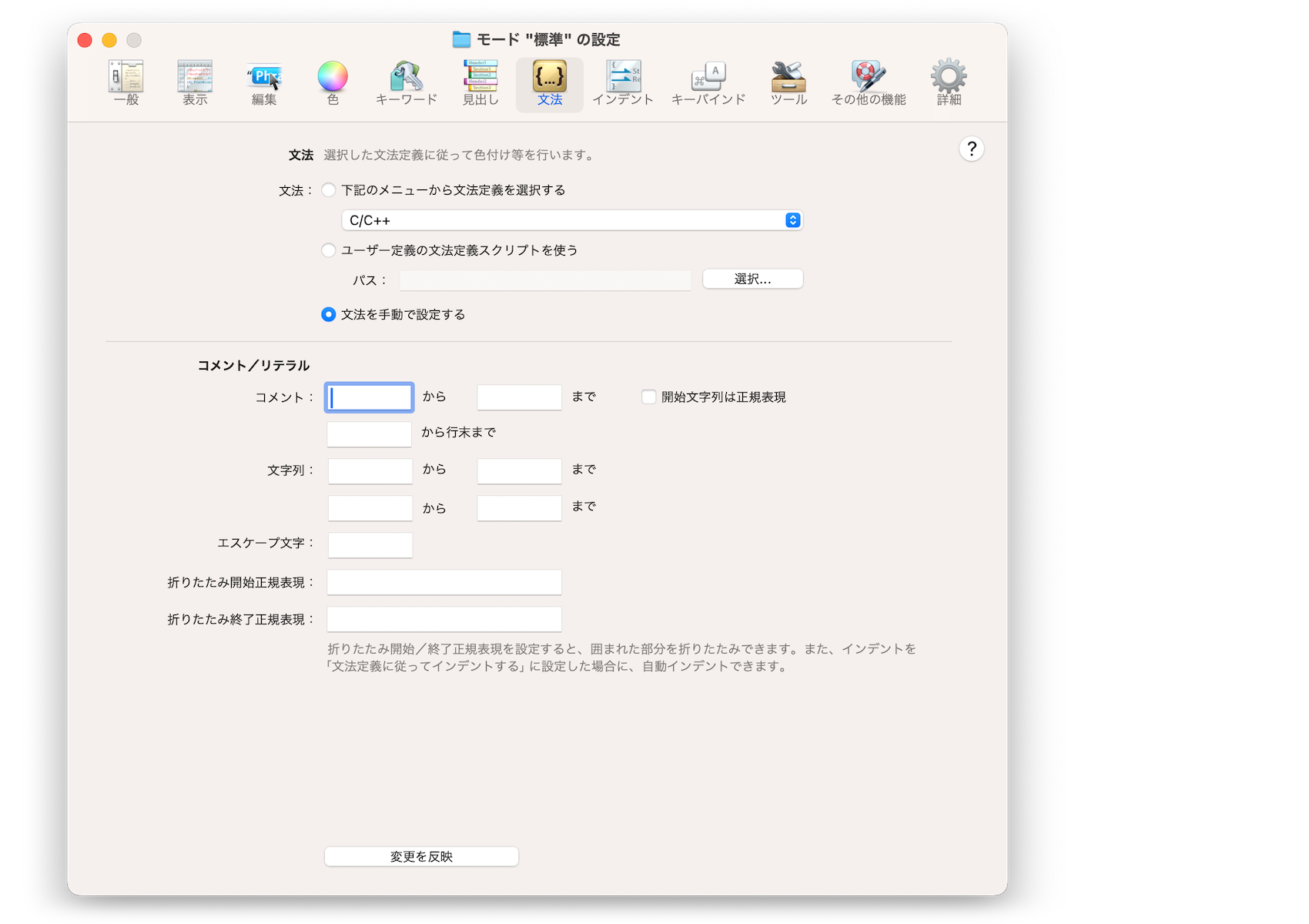
Task: Open the 詳細 (Advanced) gear pane
Action: point(949,83)
